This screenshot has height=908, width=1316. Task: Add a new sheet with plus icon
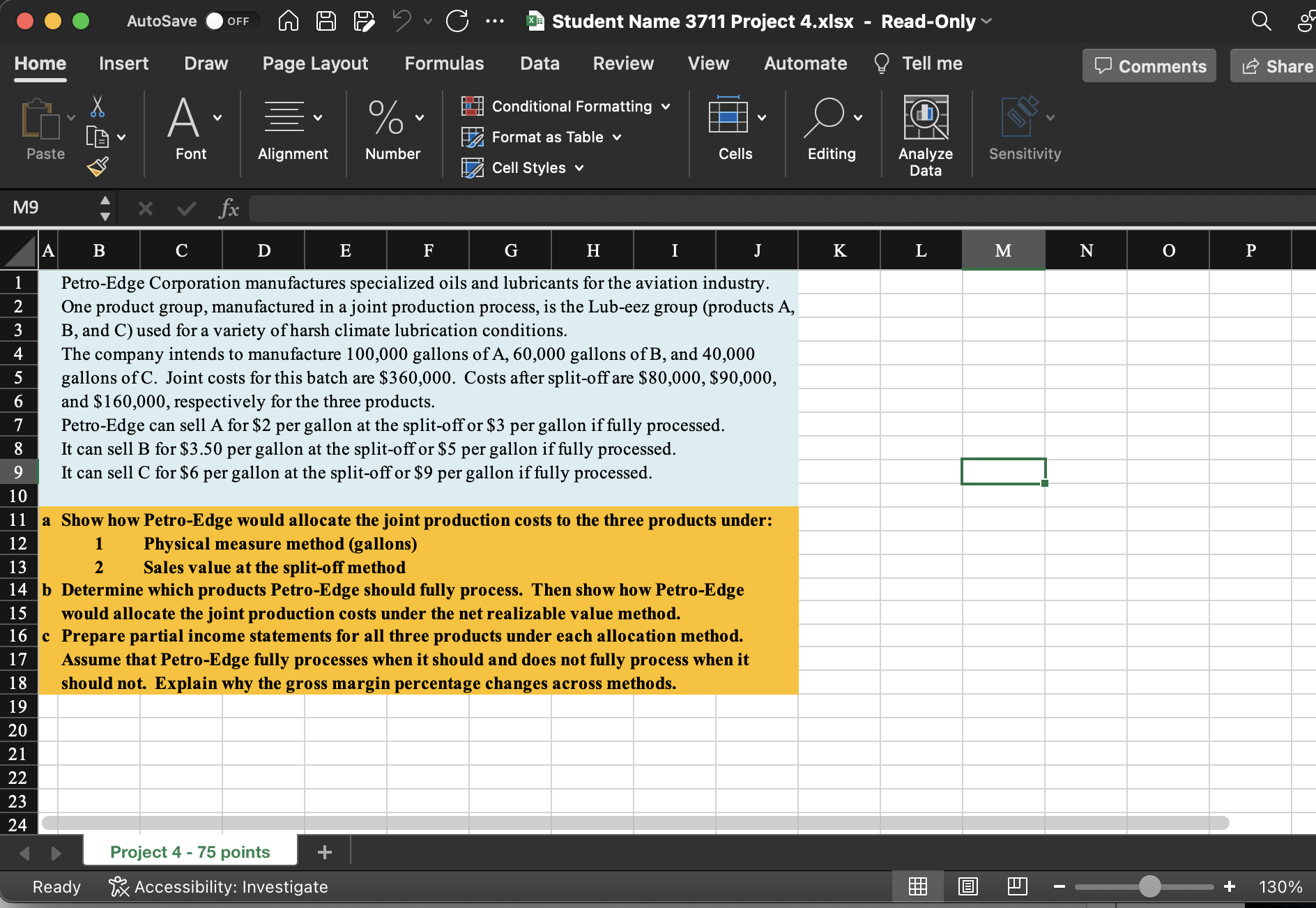(x=324, y=852)
